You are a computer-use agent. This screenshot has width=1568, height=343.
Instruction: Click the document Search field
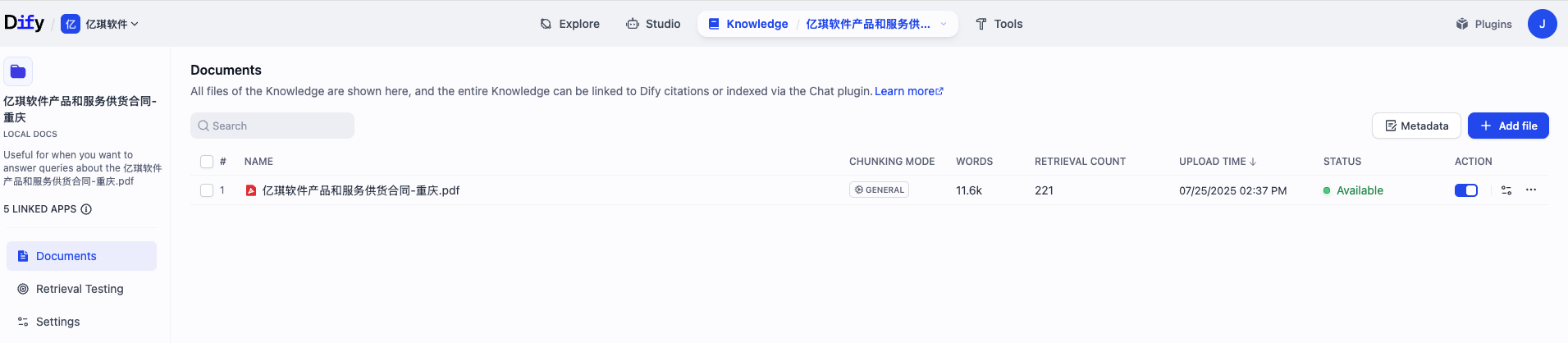[x=272, y=126]
